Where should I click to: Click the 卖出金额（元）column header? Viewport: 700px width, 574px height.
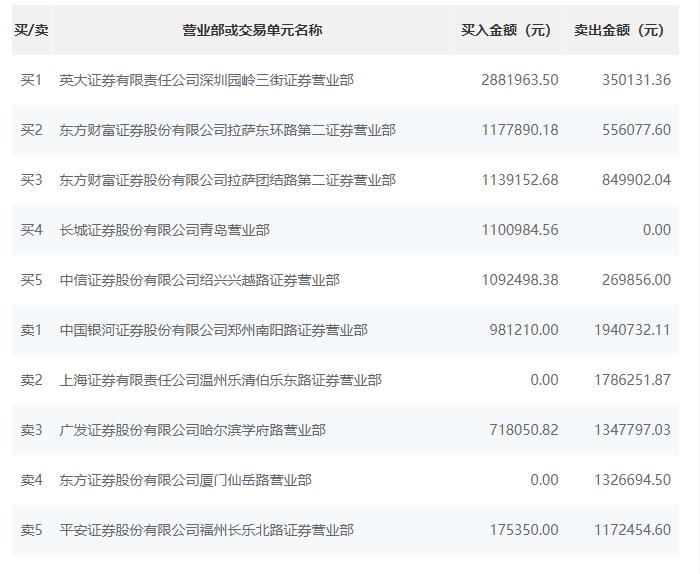pyautogui.click(x=622, y=30)
